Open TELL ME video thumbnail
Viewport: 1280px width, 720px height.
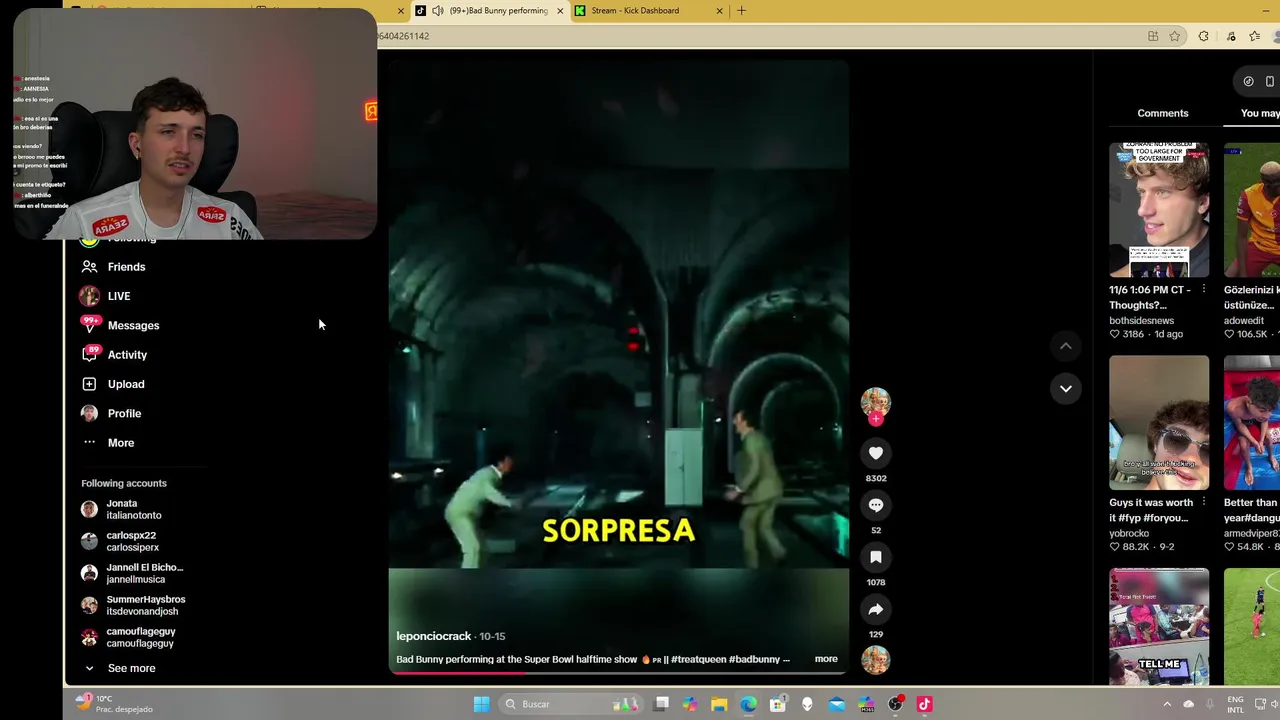click(x=1159, y=626)
